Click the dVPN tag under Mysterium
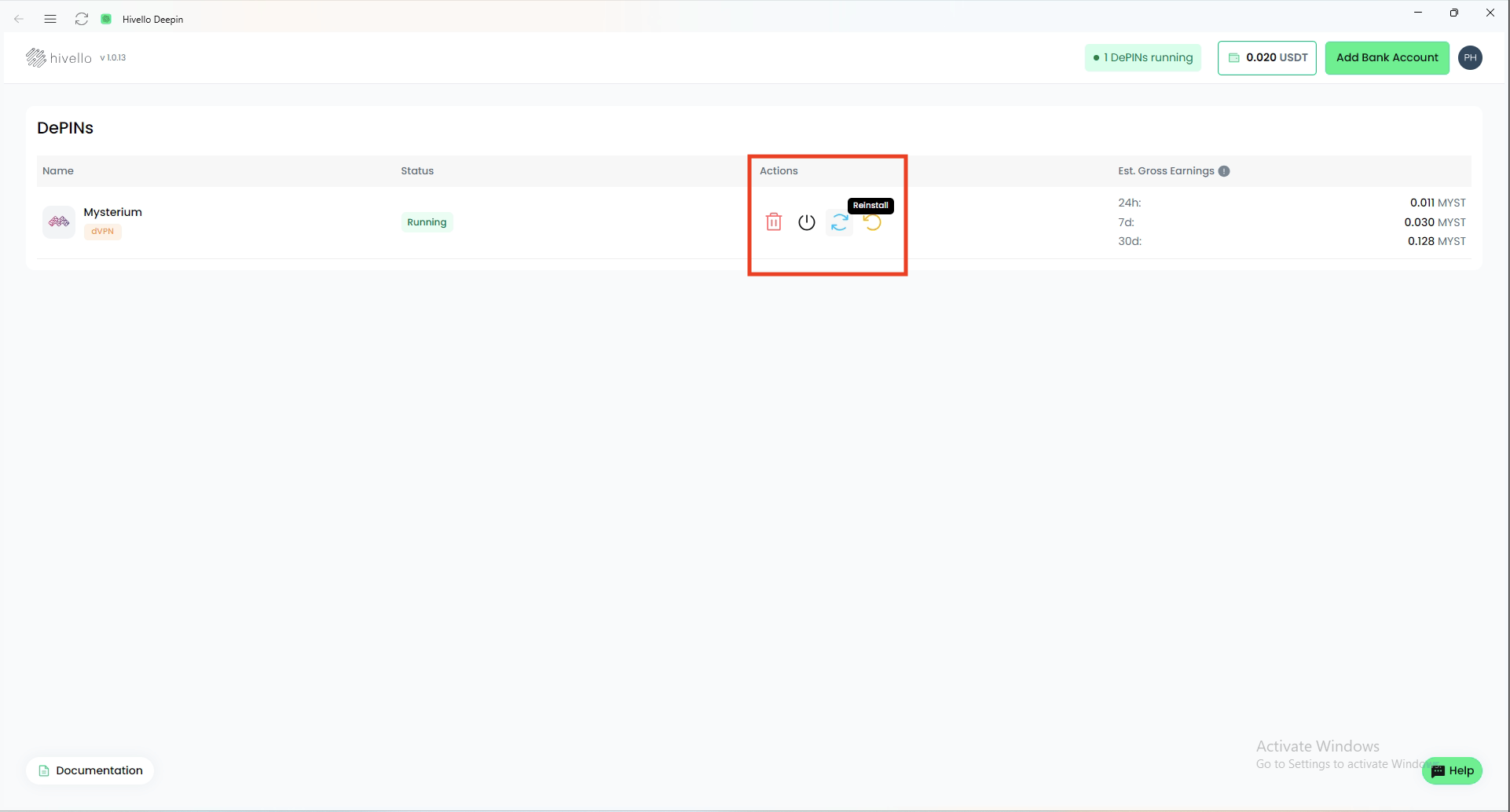 (102, 232)
